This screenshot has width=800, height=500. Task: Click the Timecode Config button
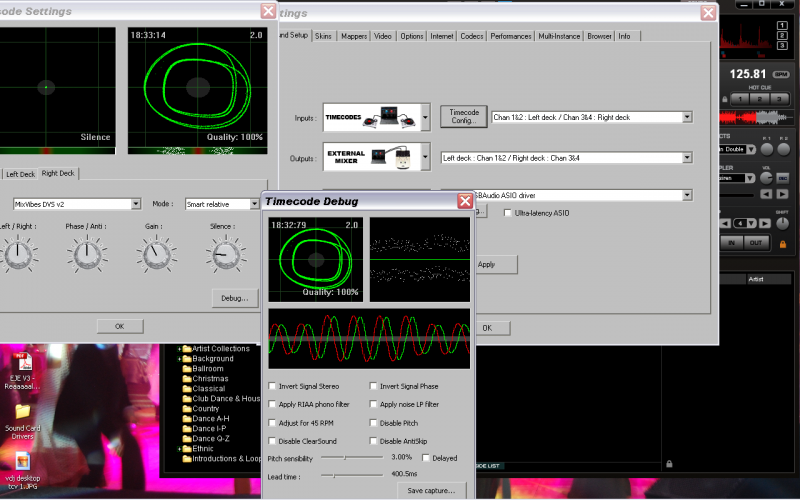tap(465, 117)
